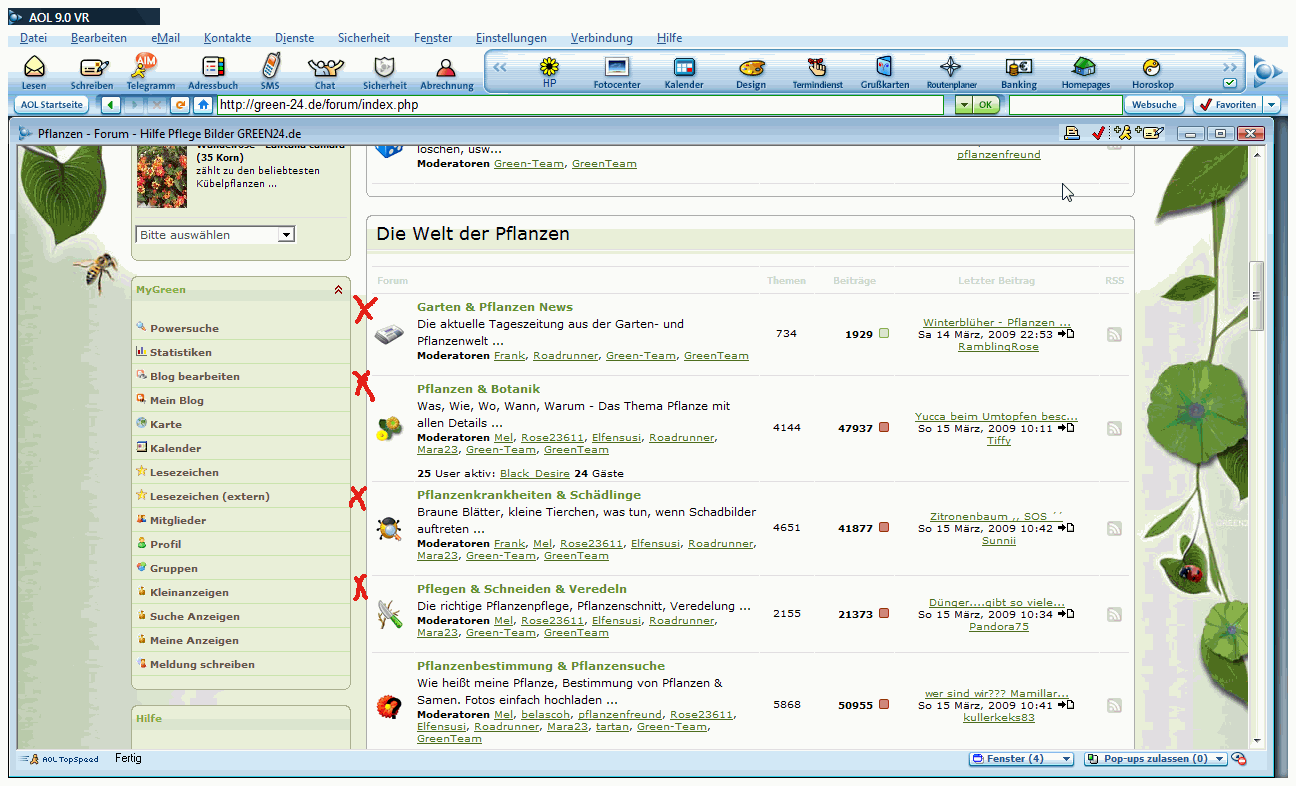Open the URL history dropdown arrow
The image size is (1296, 786).
click(x=963, y=105)
